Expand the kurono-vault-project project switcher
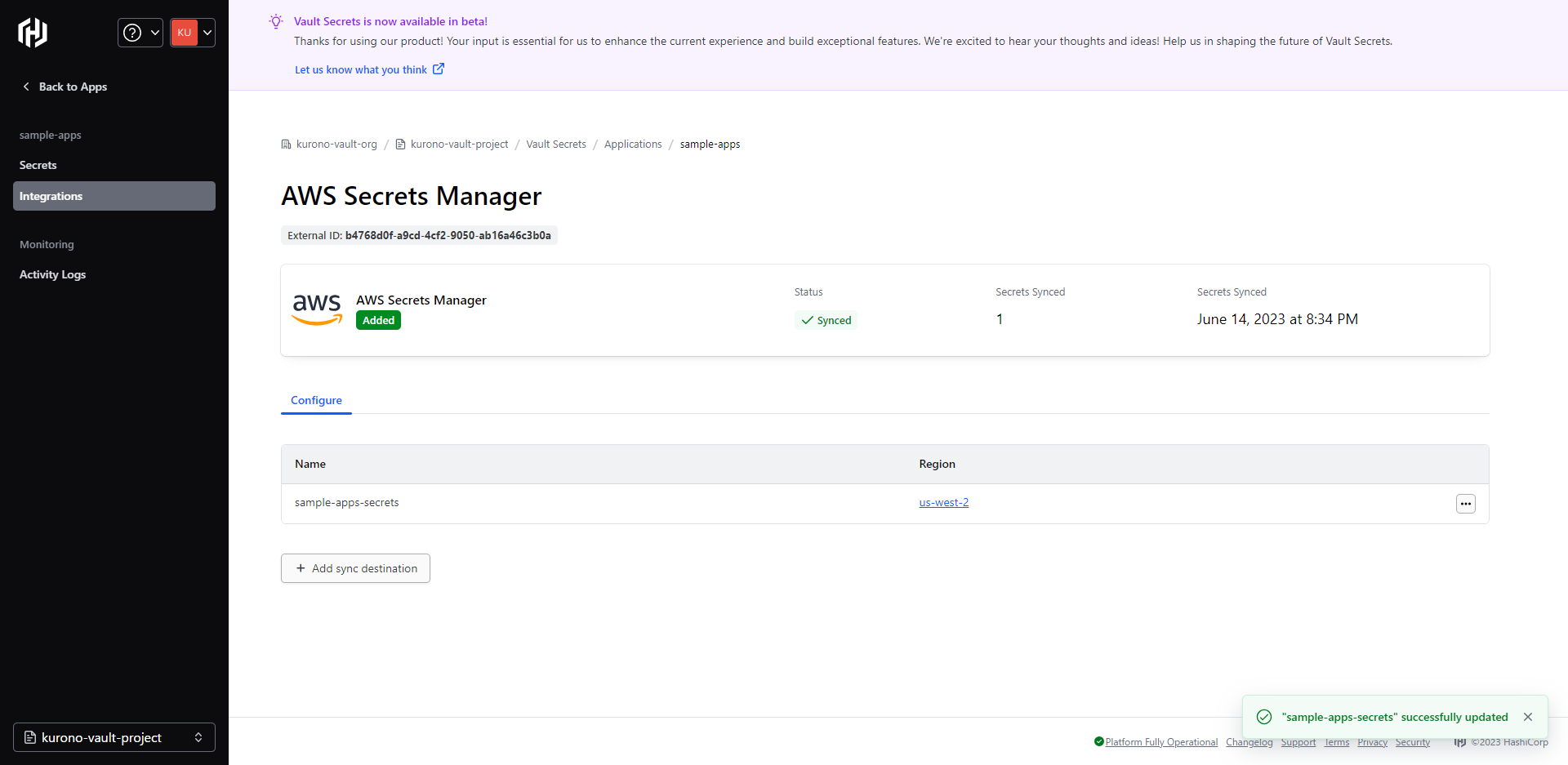 click(114, 737)
